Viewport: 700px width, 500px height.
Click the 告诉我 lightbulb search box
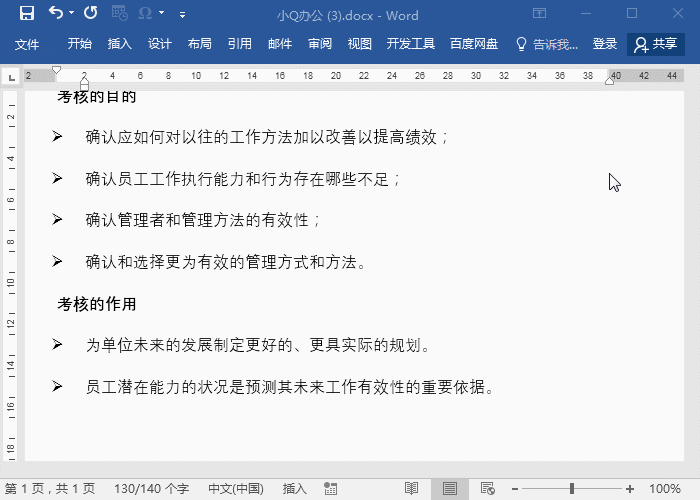click(547, 44)
